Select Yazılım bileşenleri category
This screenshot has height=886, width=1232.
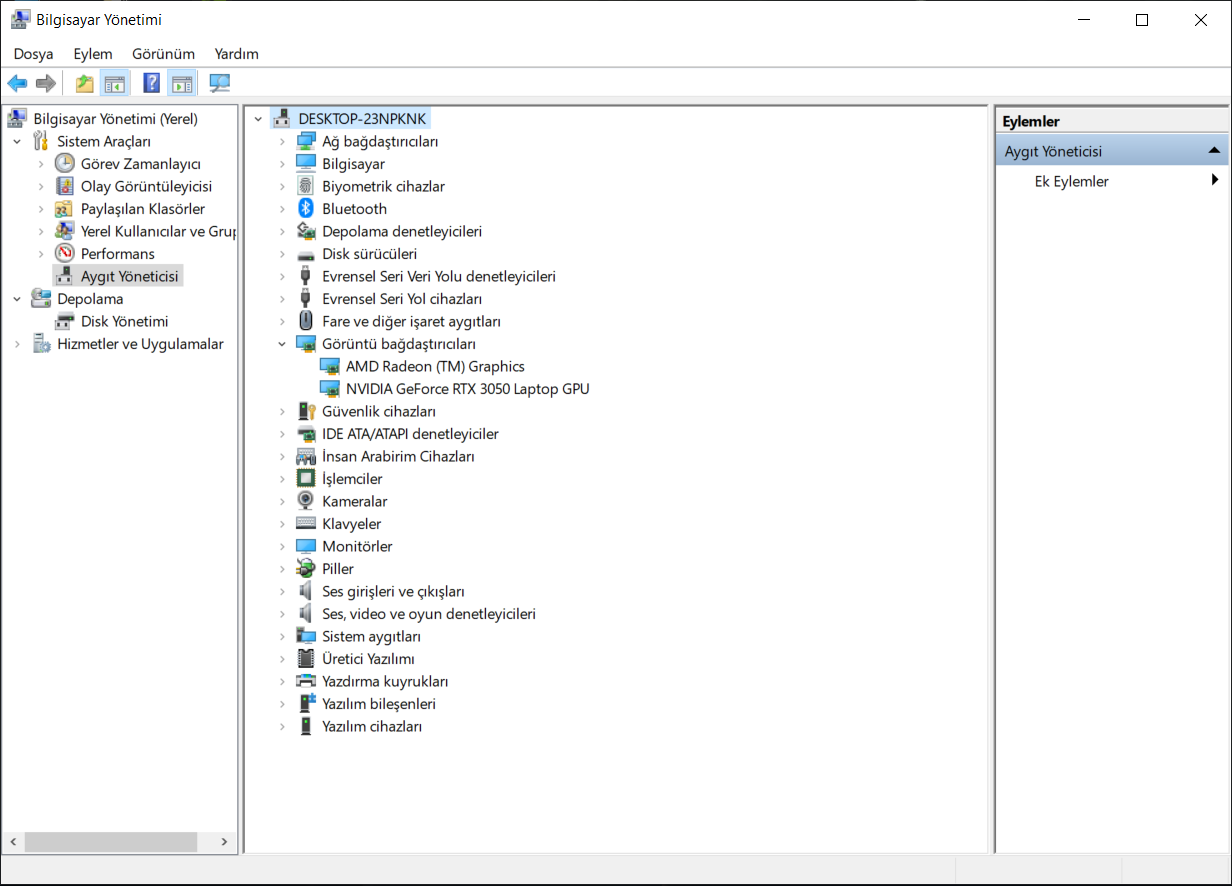pyautogui.click(x=379, y=704)
